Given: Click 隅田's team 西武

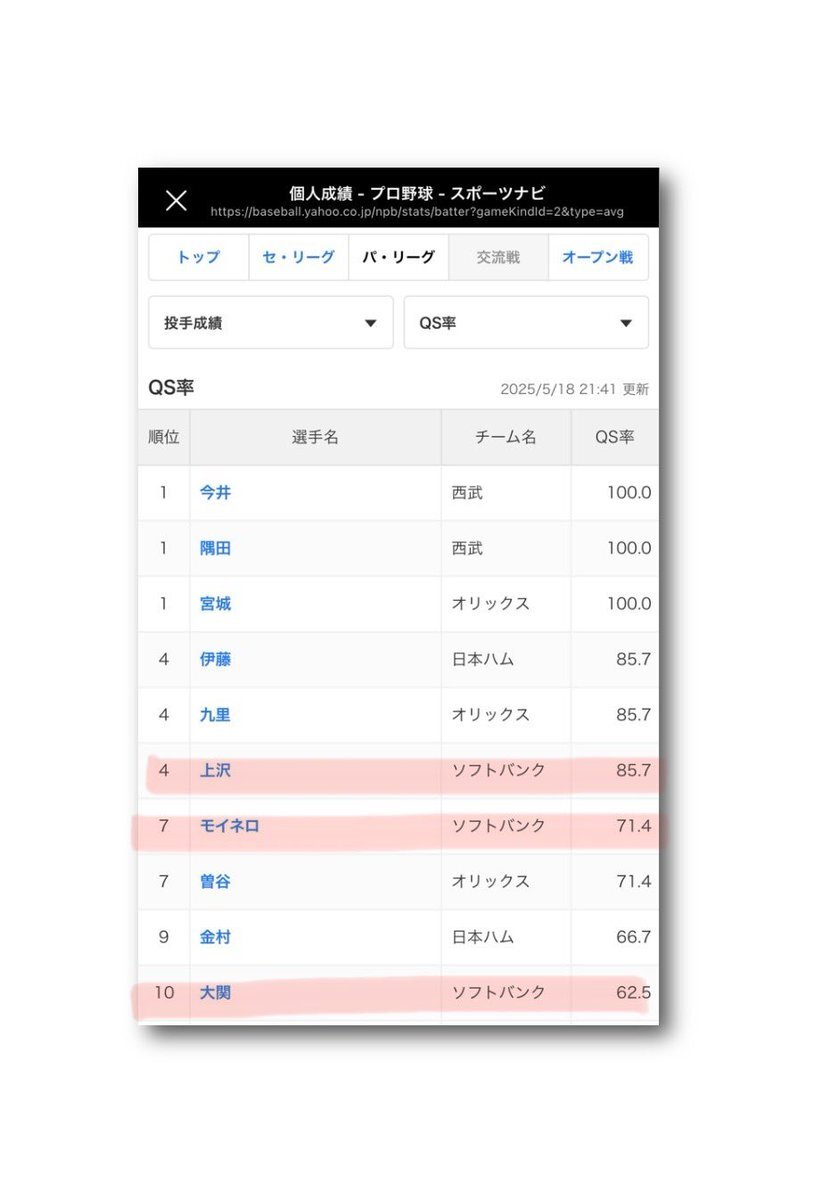Looking at the screenshot, I should [x=467, y=548].
